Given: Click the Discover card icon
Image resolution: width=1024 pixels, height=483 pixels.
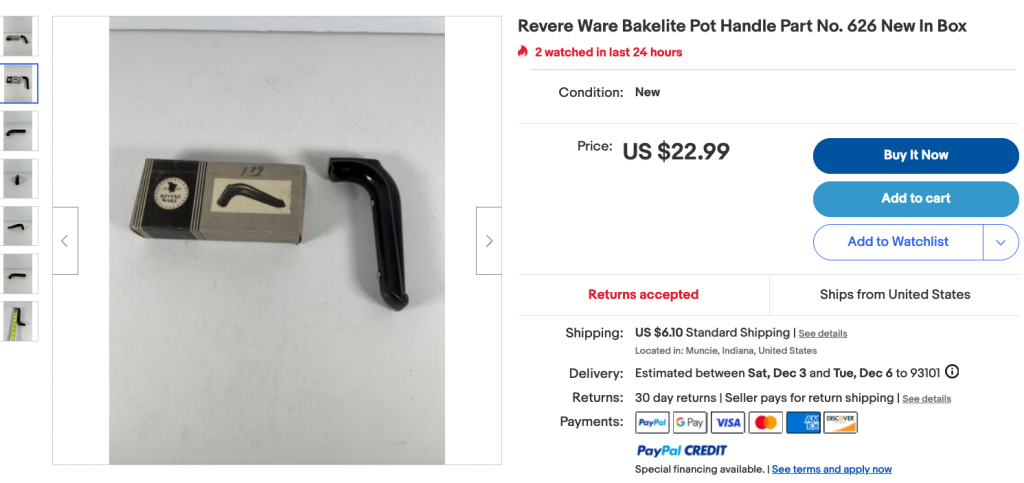Looking at the screenshot, I should coord(840,422).
